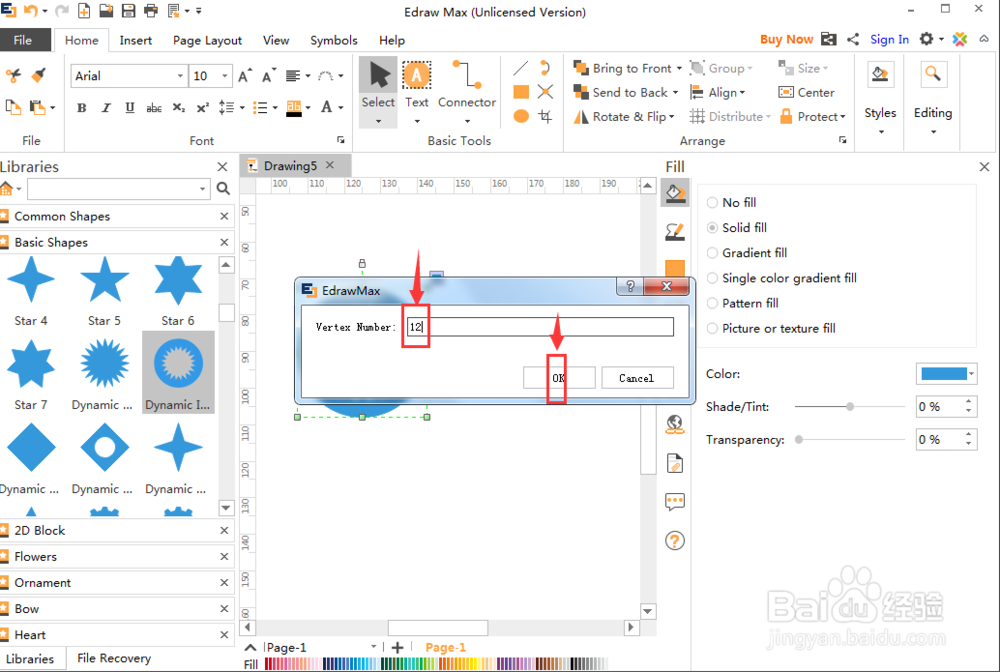Open the File menu

pos(23,40)
